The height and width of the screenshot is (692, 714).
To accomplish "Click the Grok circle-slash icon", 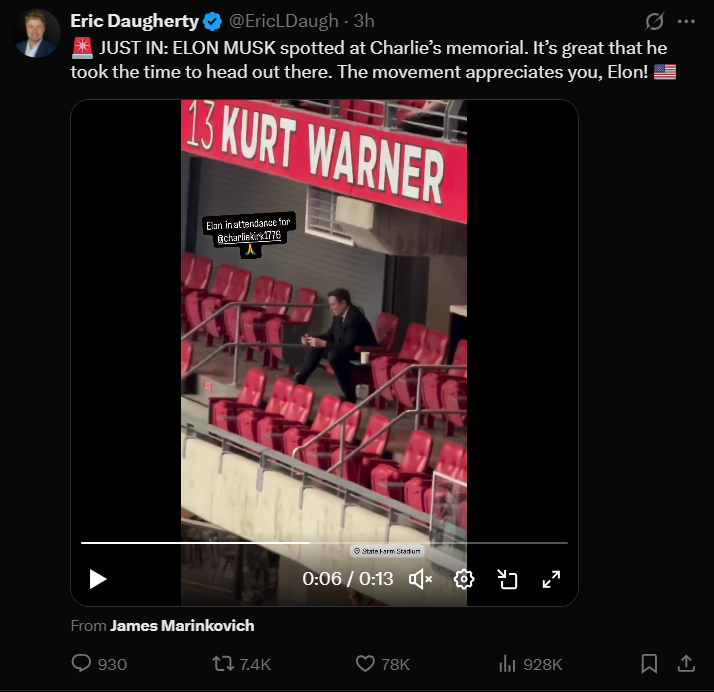I will point(654,21).
